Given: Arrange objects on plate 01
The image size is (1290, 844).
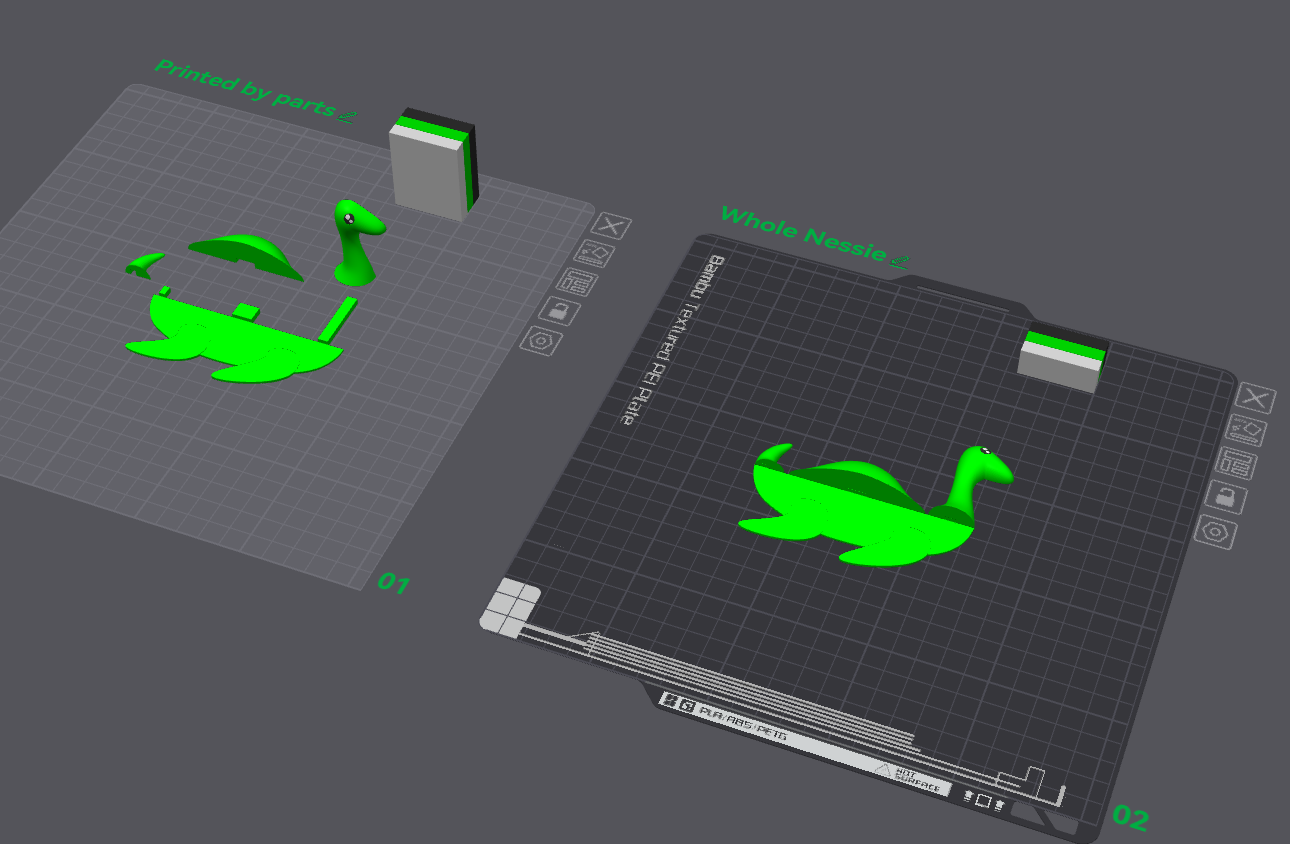Looking at the screenshot, I should pos(576,282).
